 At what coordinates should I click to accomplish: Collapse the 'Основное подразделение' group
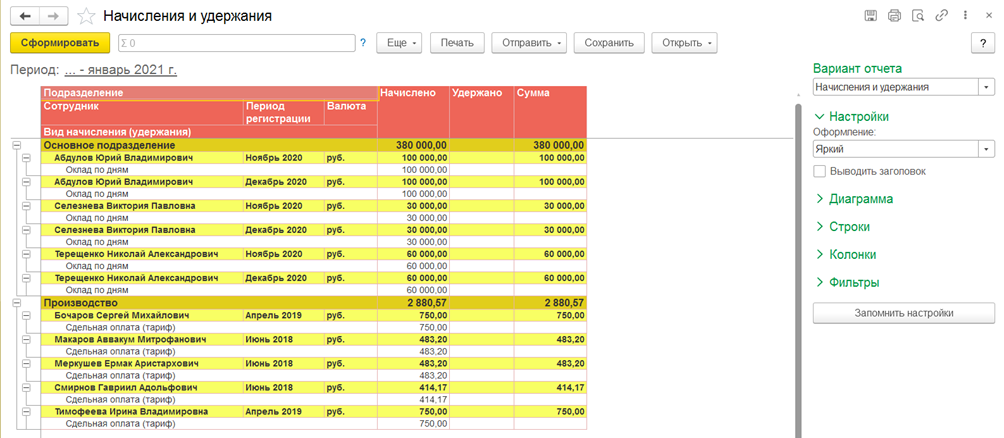[x=16, y=145]
